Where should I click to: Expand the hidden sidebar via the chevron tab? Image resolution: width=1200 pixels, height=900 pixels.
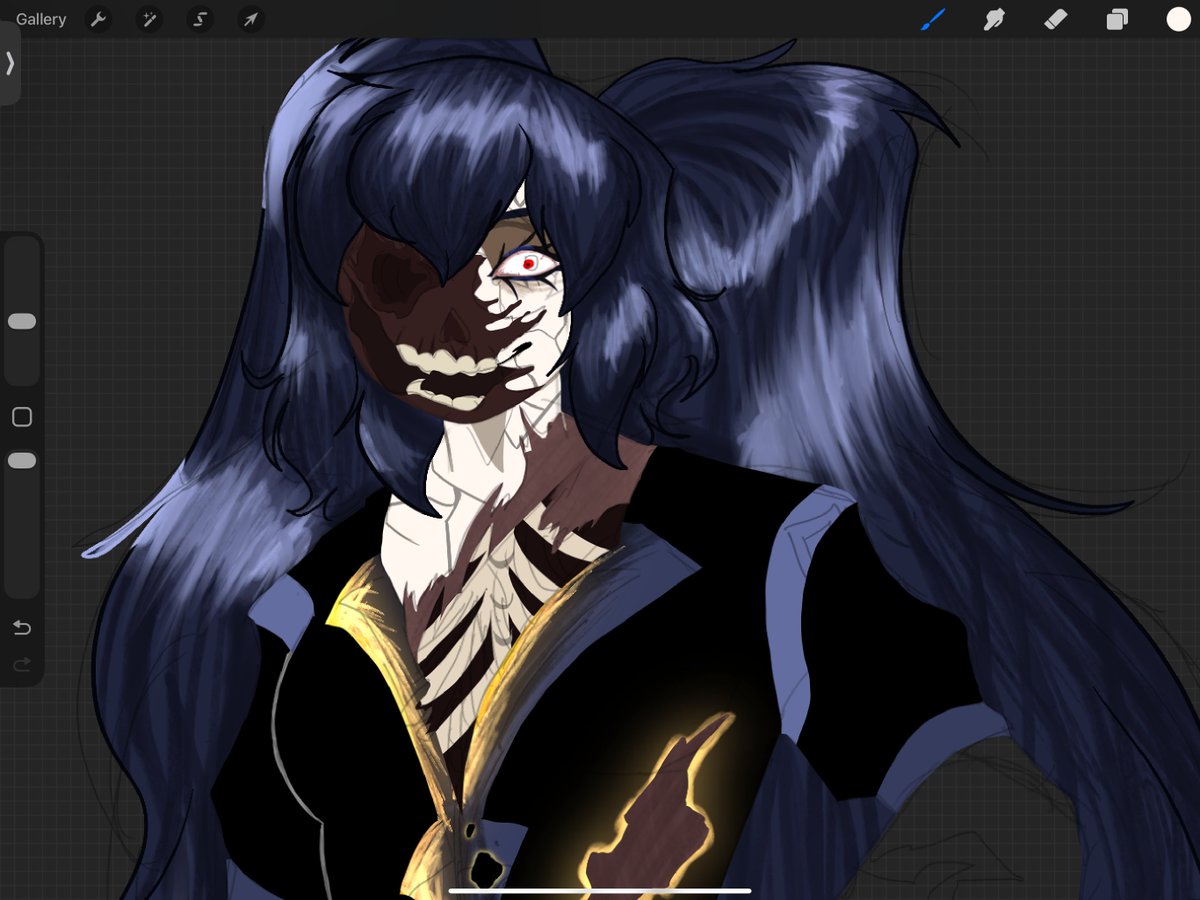tap(10, 63)
